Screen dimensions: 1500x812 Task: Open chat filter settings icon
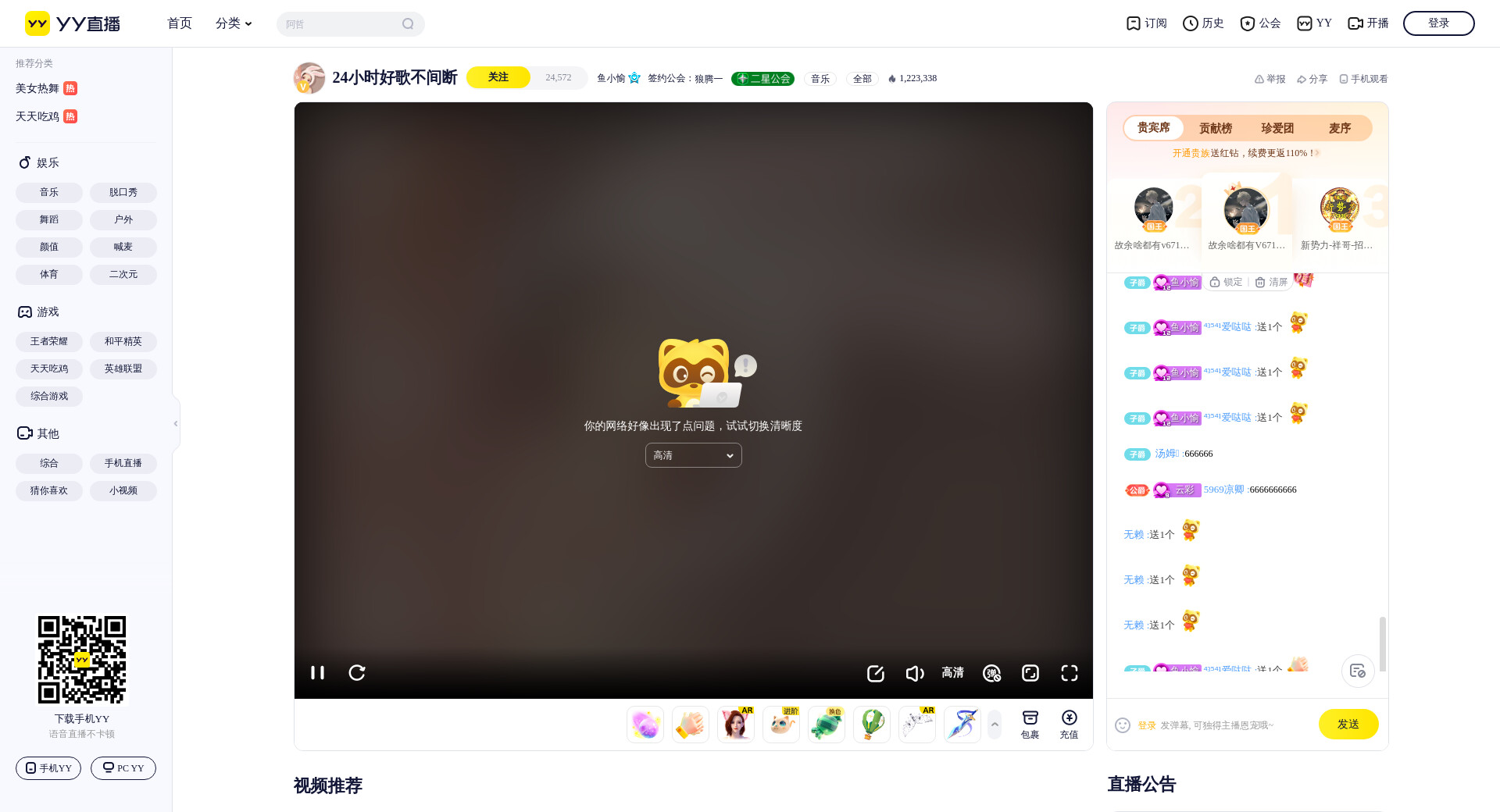click(x=1358, y=671)
